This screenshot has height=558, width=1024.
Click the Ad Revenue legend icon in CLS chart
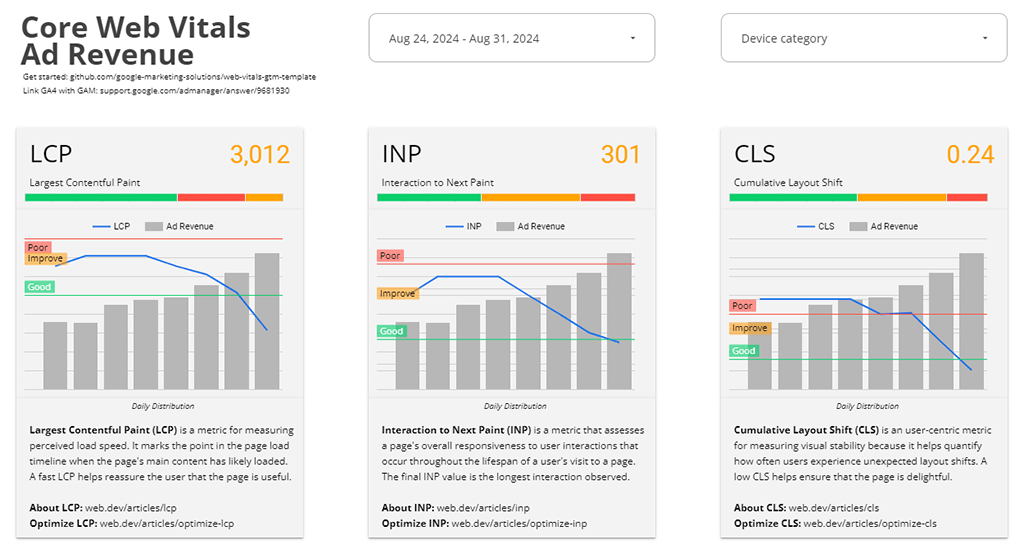click(x=857, y=227)
